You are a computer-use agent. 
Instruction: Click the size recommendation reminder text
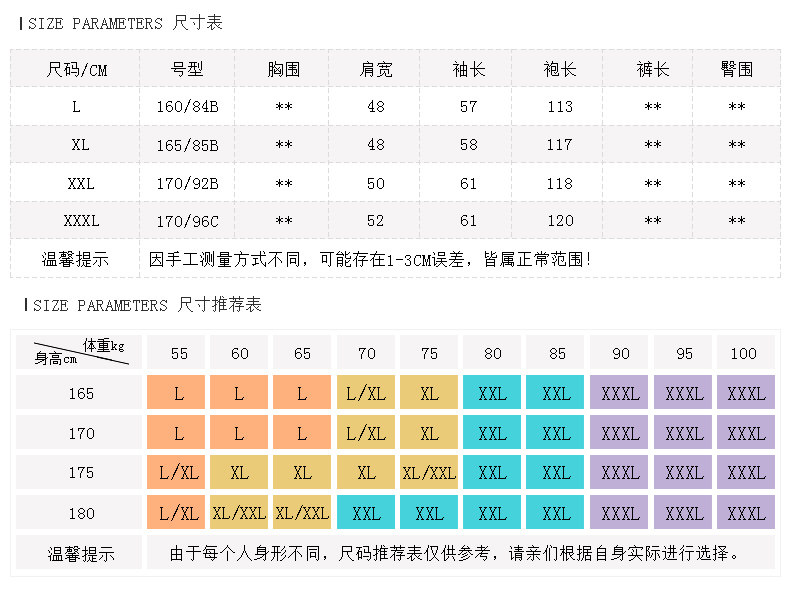(x=455, y=553)
